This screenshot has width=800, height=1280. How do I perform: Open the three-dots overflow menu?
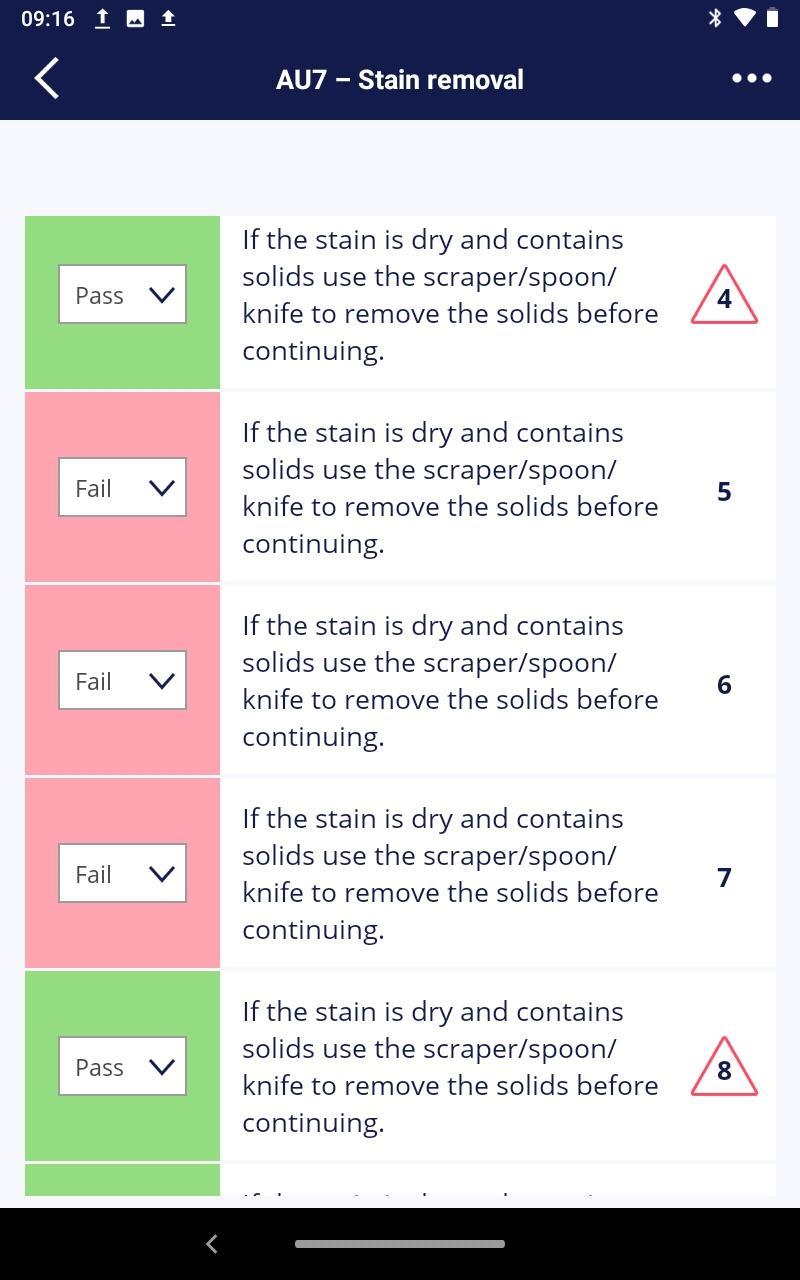pyautogui.click(x=752, y=78)
